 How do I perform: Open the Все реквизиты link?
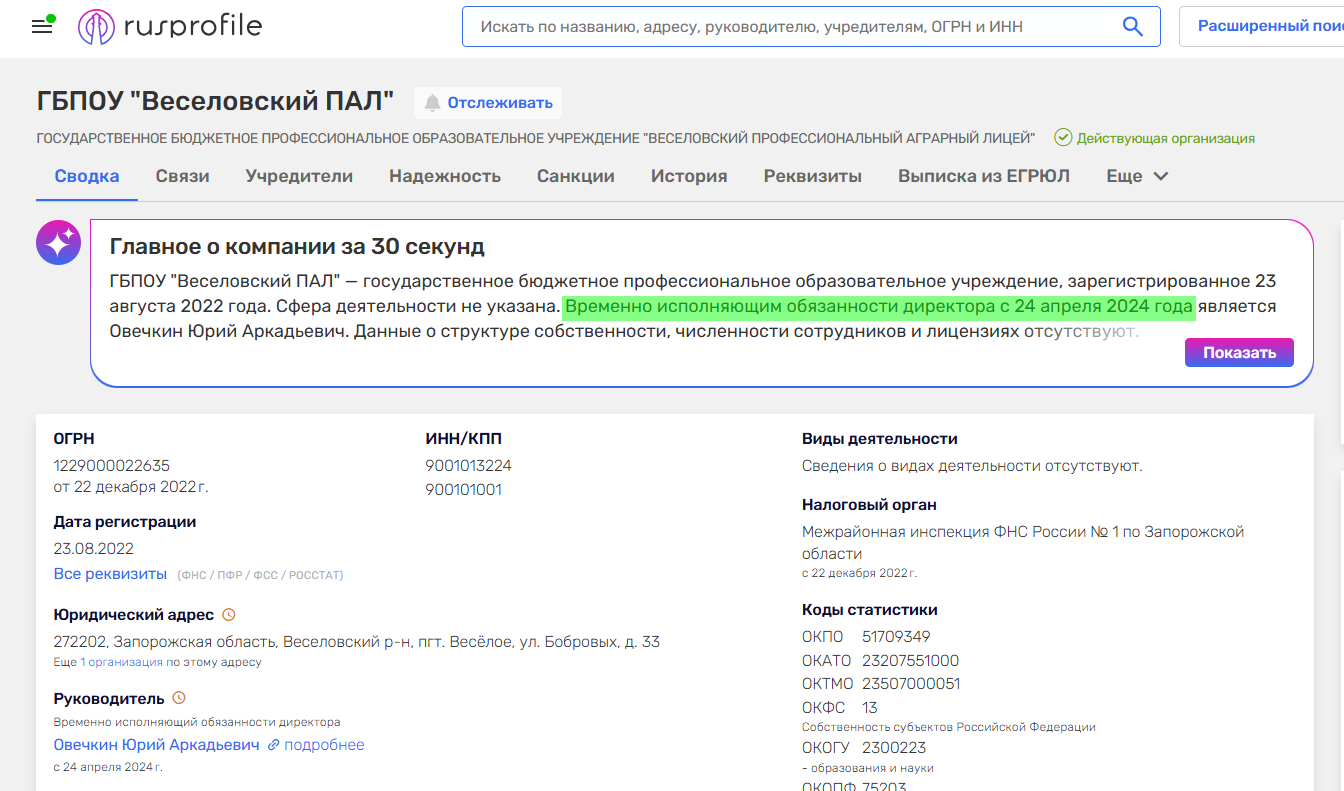[110, 574]
